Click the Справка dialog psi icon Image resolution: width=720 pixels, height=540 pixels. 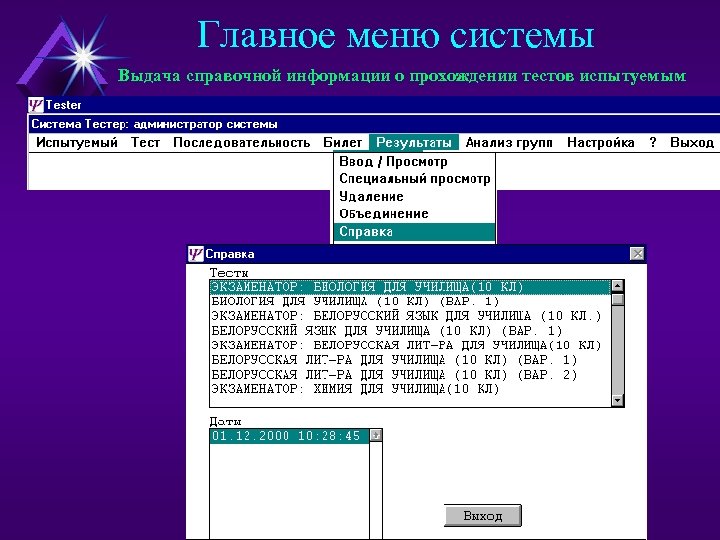click(196, 254)
